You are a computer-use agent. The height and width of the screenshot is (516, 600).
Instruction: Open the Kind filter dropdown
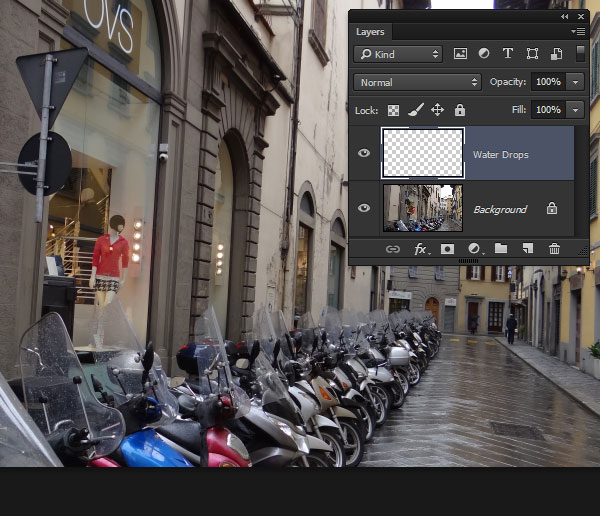click(x=398, y=54)
